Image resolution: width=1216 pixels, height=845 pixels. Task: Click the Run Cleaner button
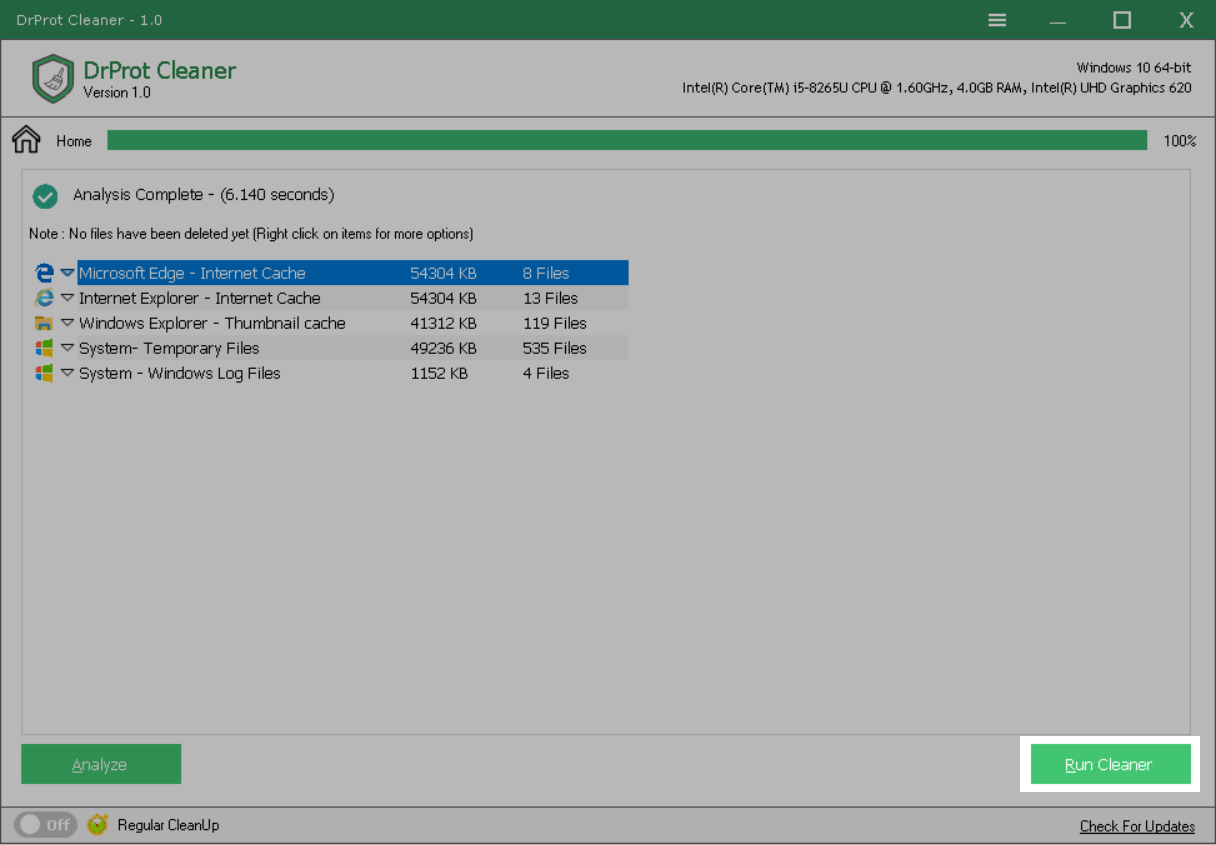tap(1110, 765)
